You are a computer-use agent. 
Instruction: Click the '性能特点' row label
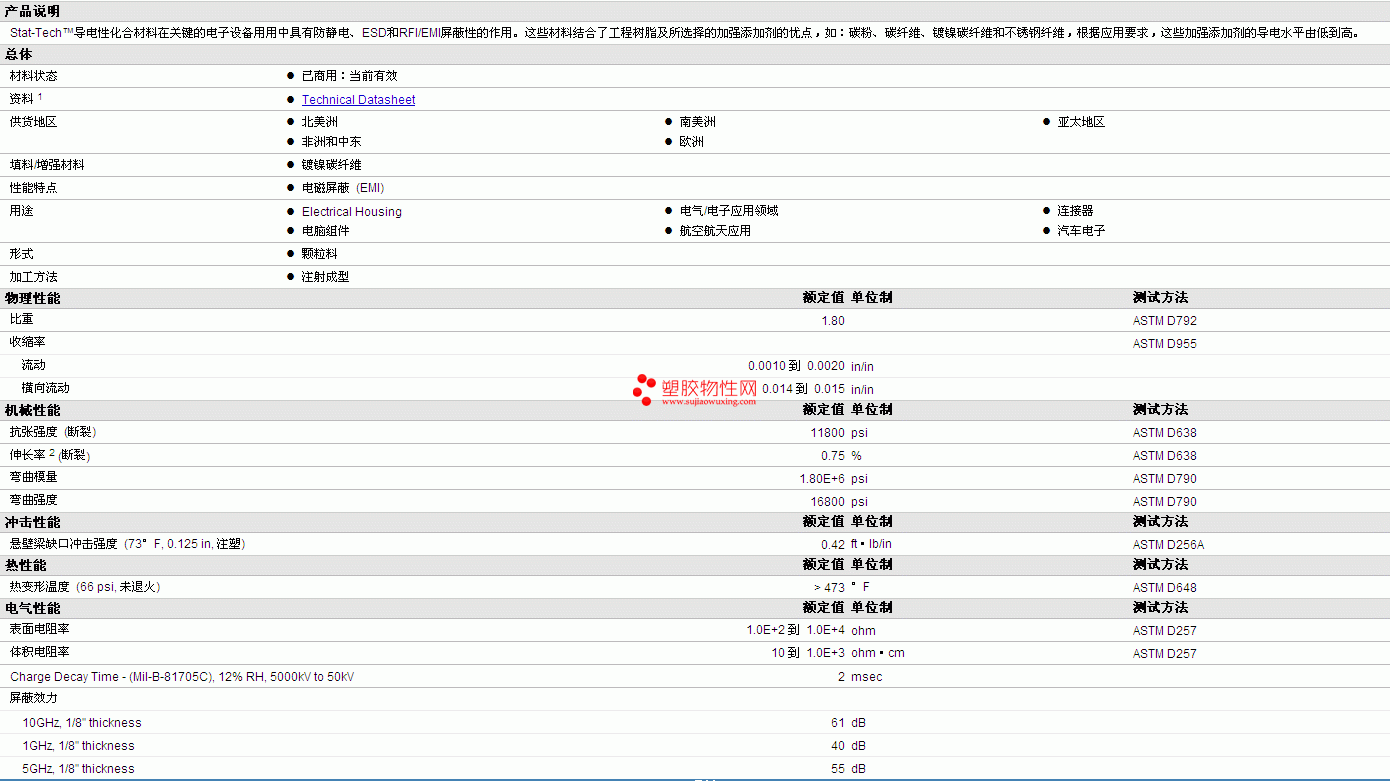(33, 188)
